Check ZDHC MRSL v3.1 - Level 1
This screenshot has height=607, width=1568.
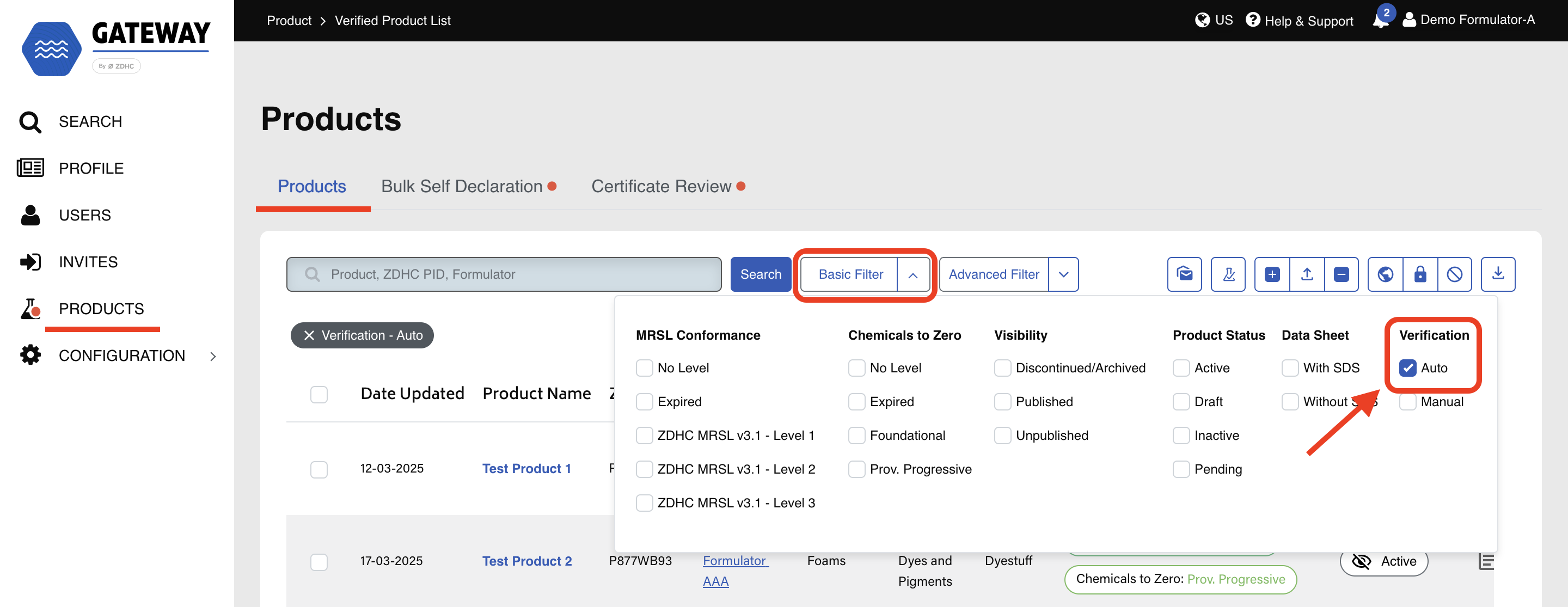644,436
